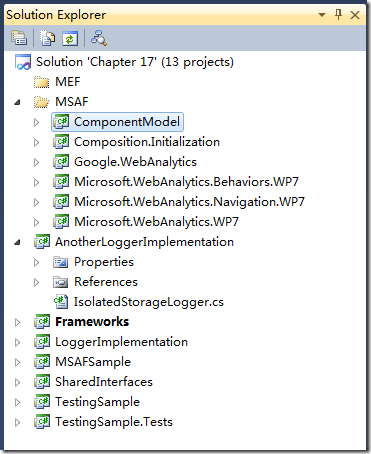Expand the ComponentModel project node
371x454 pixels.
[x=36, y=122]
